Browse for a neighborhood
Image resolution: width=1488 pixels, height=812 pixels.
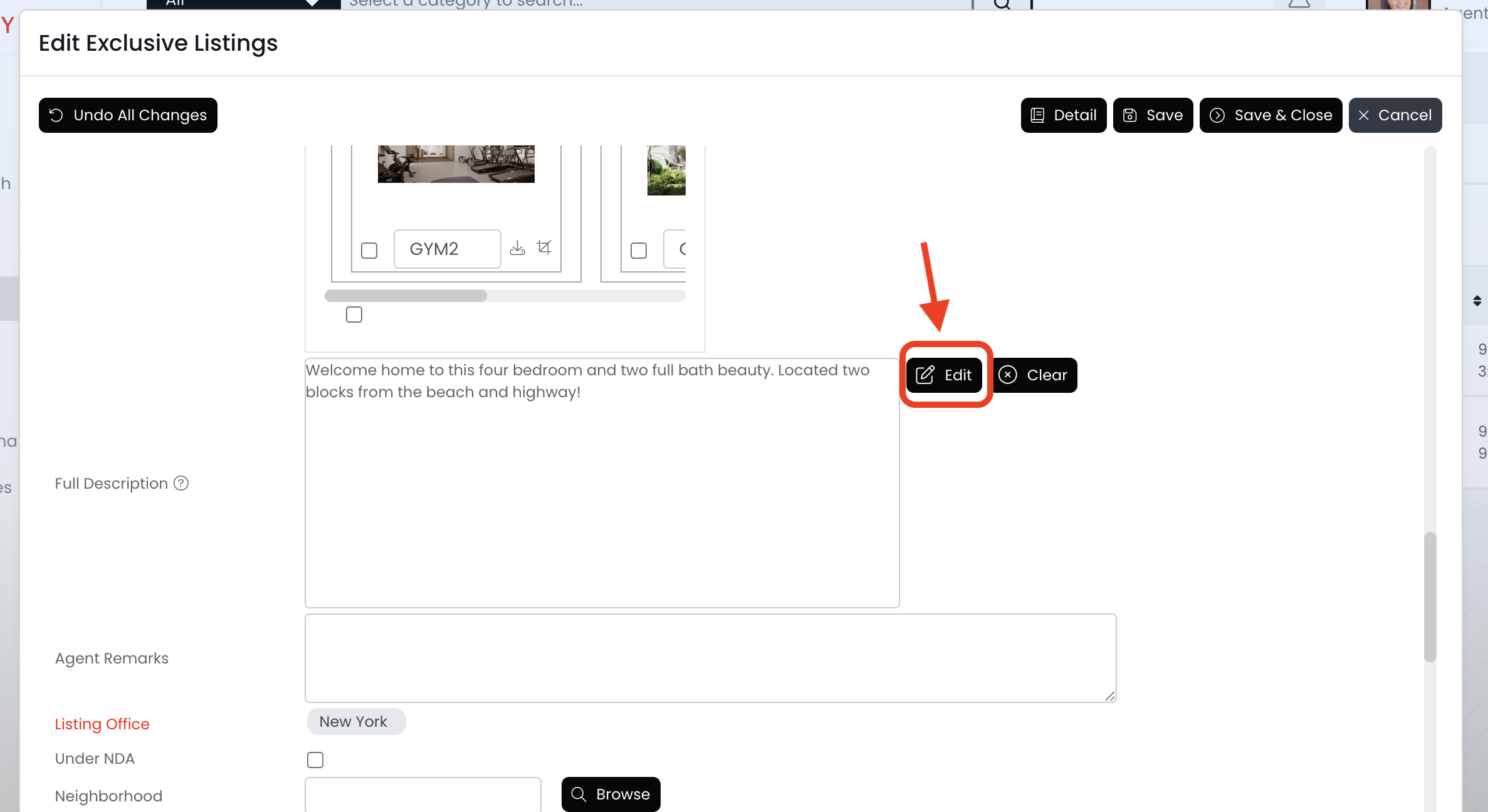[610, 794]
